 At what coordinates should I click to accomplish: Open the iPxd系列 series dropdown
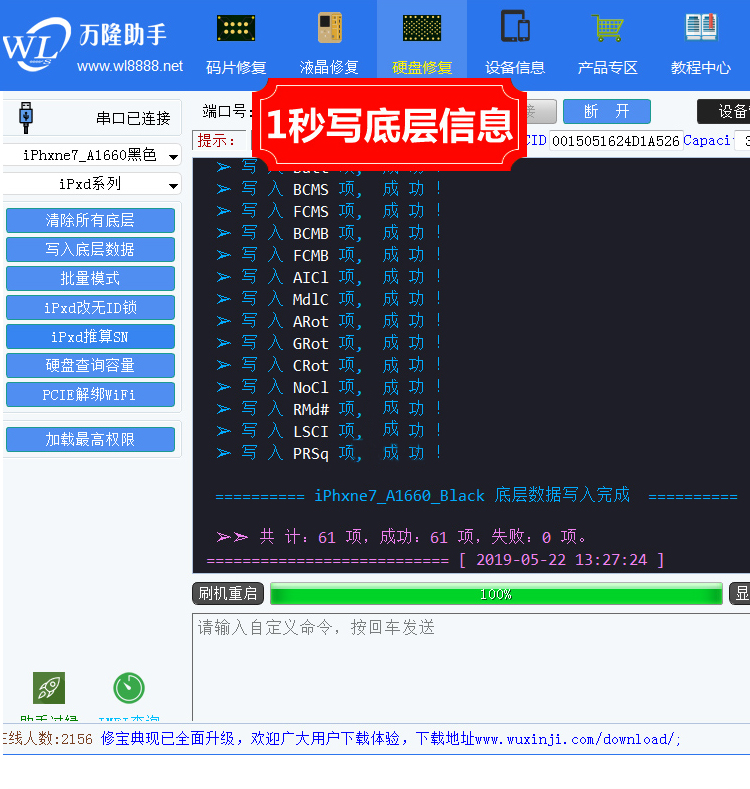(x=92, y=184)
